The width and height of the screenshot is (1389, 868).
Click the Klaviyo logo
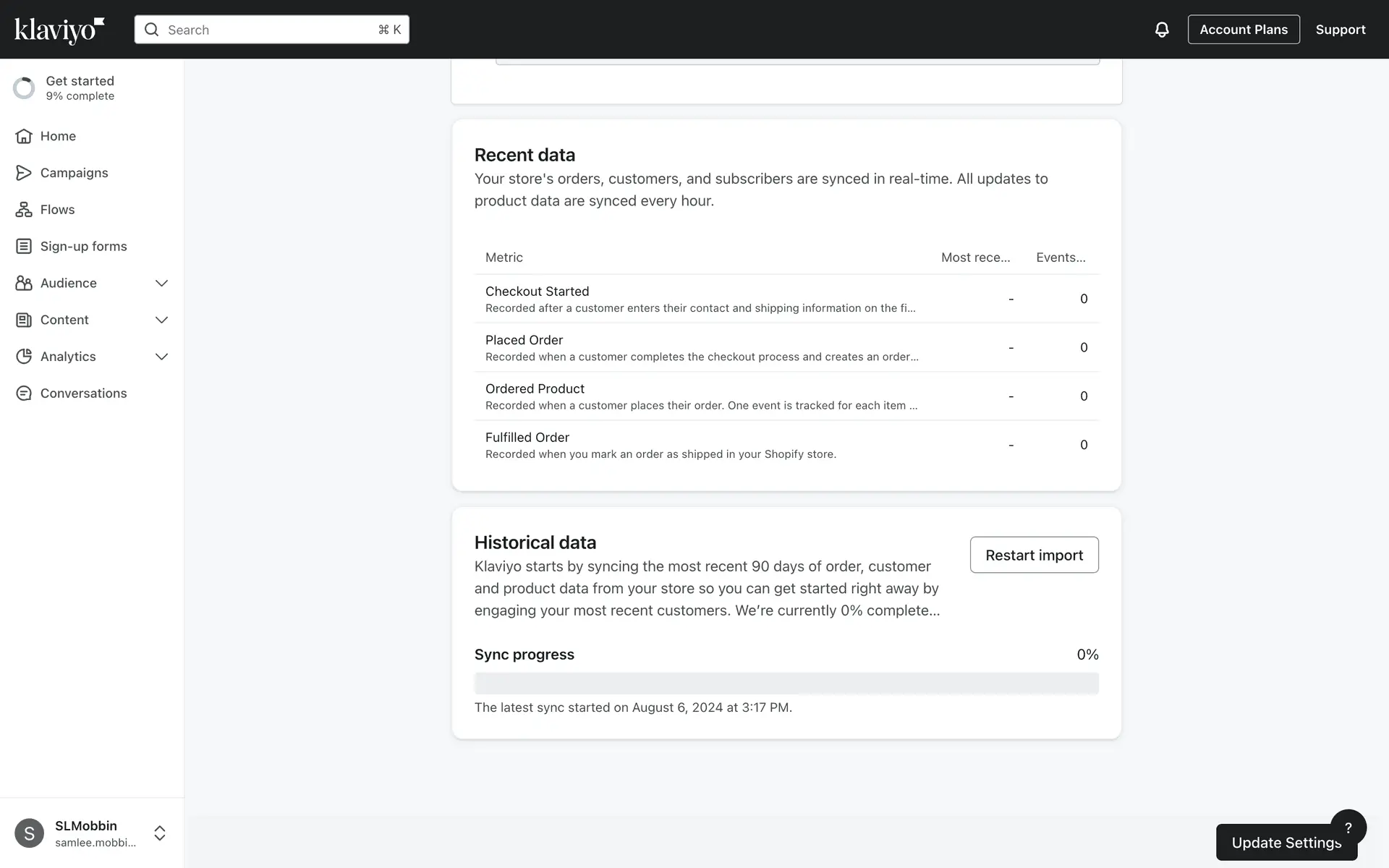tap(59, 30)
